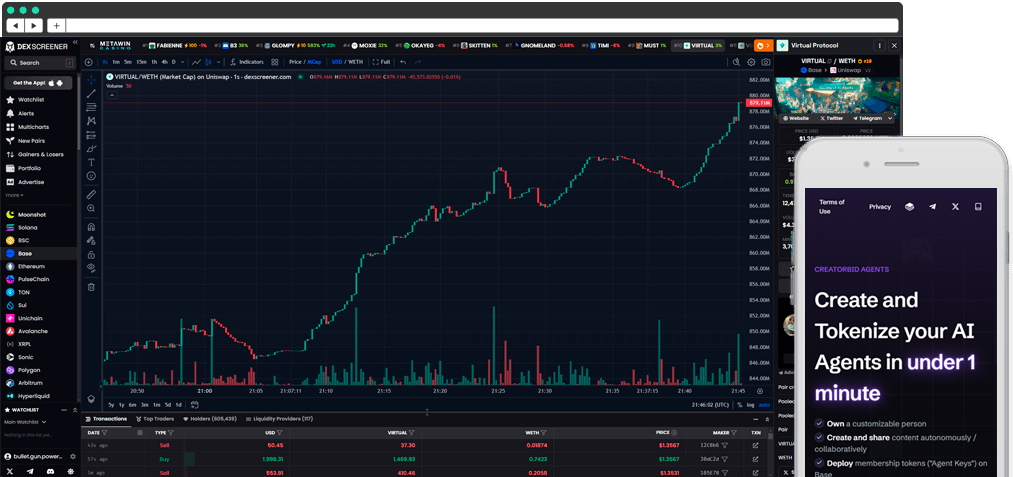Expand more social links chevron after Telegram
The image size is (1013, 477).
tap(890, 118)
